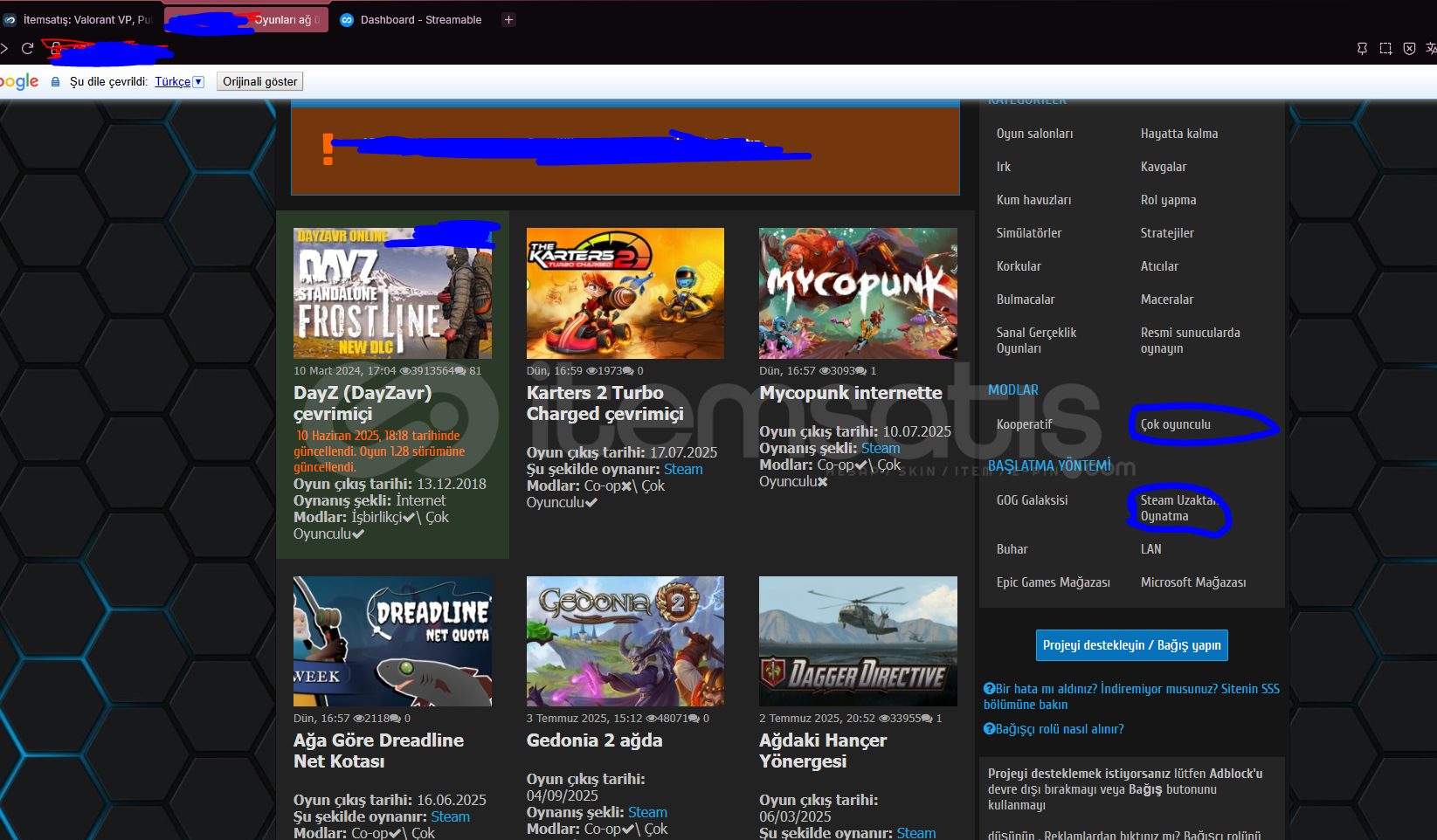This screenshot has height=840, width=1437.
Task: Open the Gedonia 2 game thumbnail
Action: pyautogui.click(x=625, y=641)
